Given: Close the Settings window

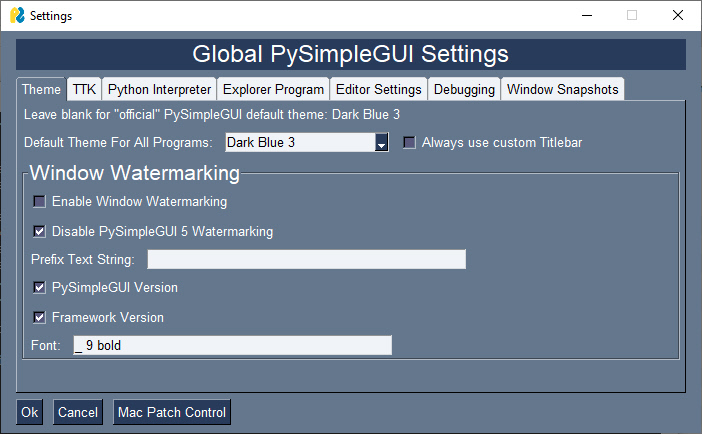Looking at the screenshot, I should 678,16.
